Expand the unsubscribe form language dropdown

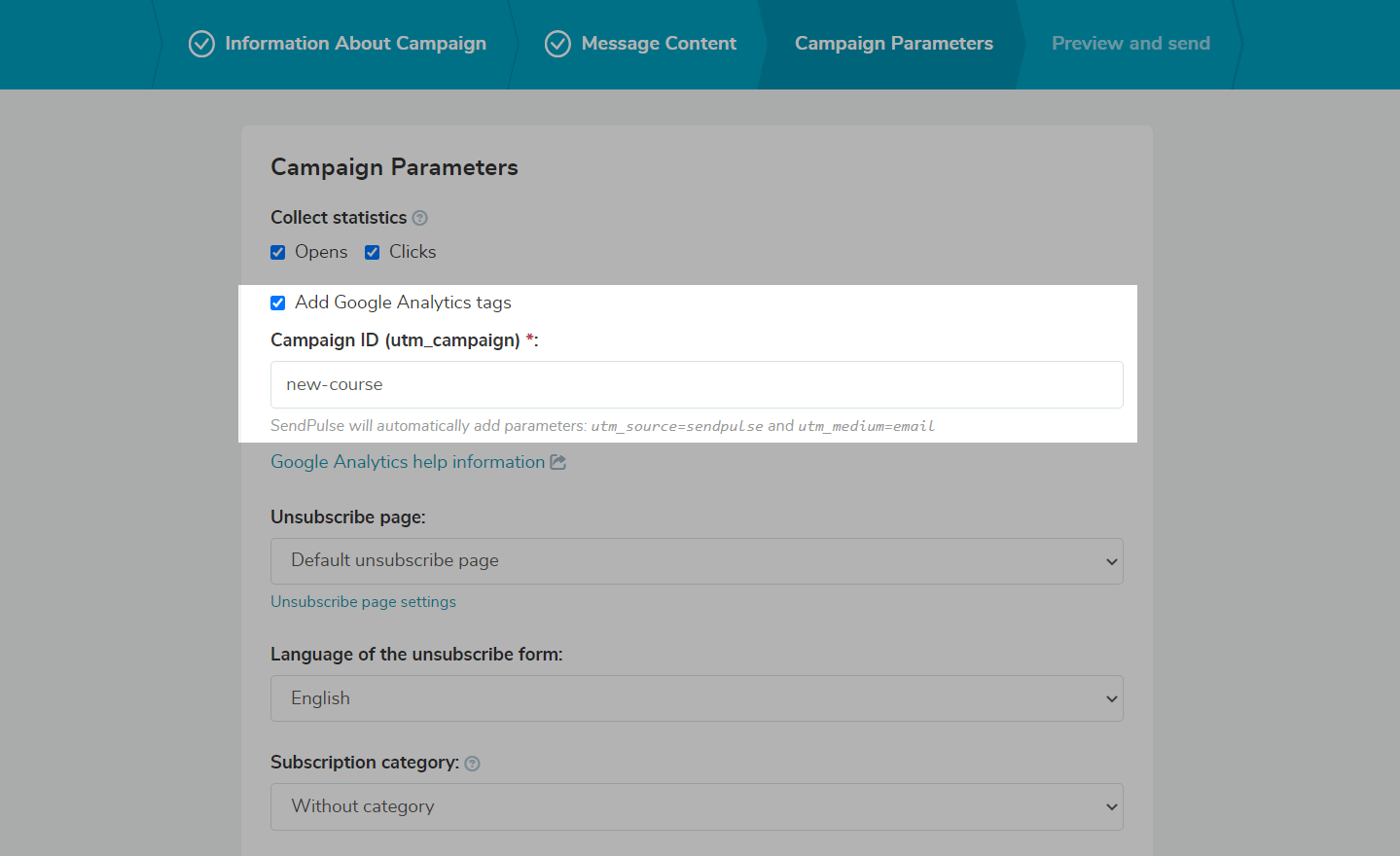[x=697, y=698]
